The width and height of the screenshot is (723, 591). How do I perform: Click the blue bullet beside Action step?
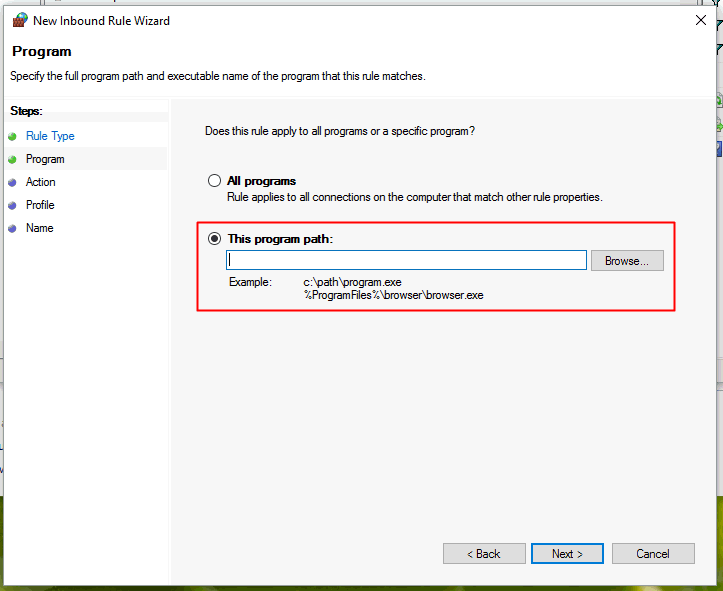(x=12, y=183)
